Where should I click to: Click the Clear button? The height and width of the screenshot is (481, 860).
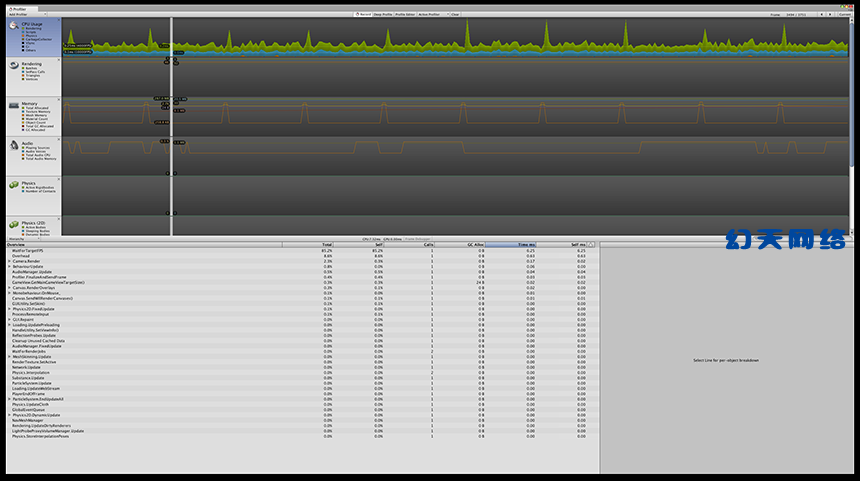[x=455, y=14]
